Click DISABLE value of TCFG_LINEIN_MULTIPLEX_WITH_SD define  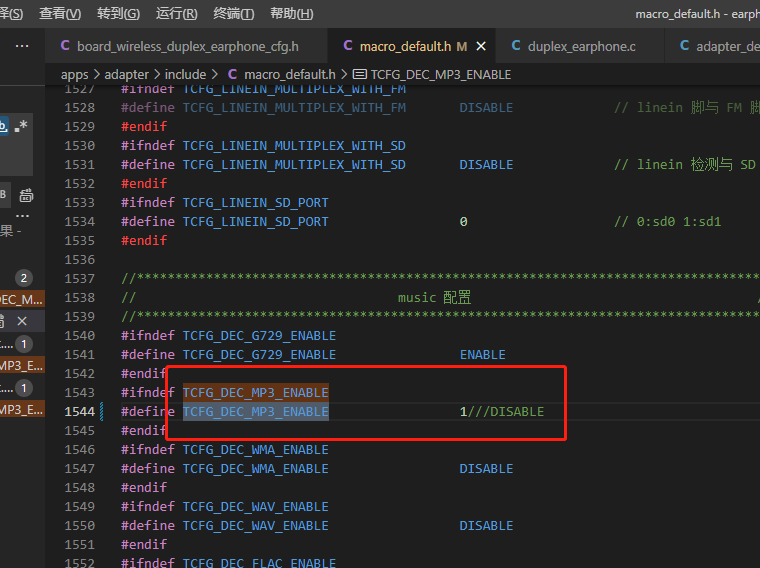[x=486, y=165]
